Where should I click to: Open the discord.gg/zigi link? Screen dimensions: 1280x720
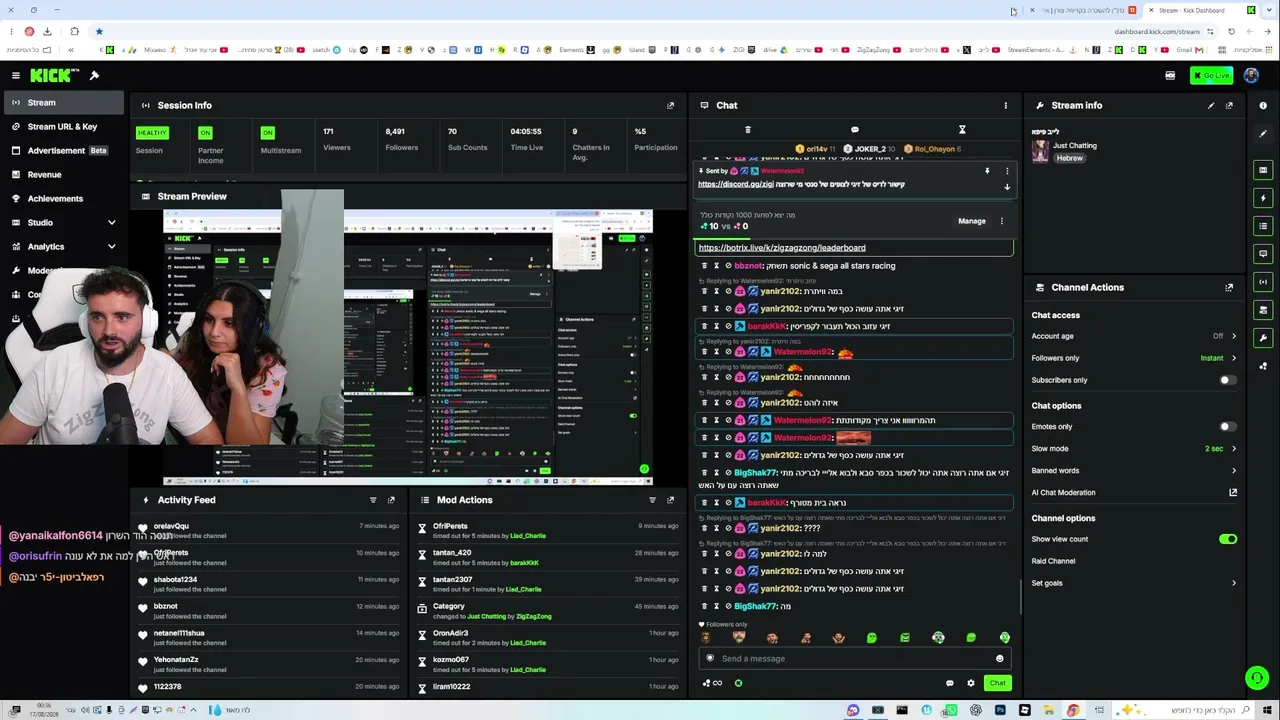pos(736,184)
